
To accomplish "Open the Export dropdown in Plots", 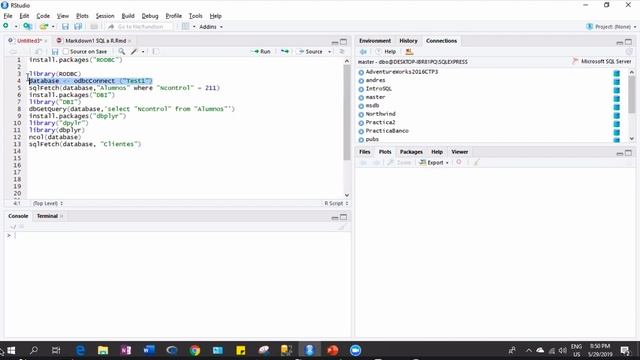I will click(x=434, y=162).
